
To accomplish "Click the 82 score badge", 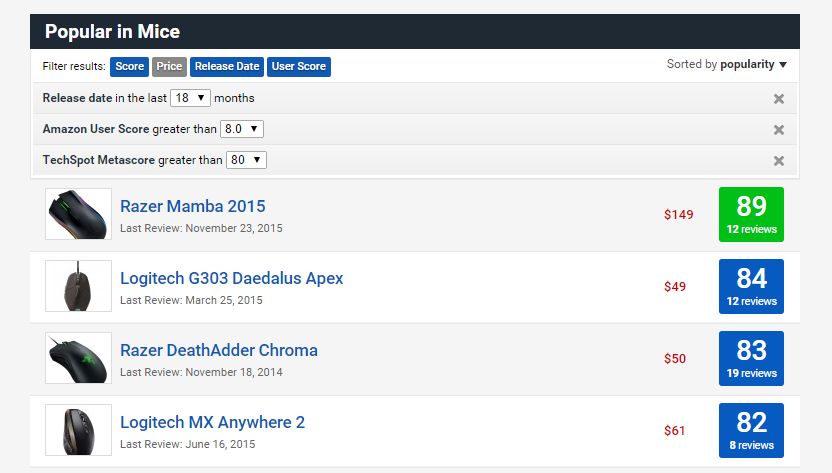I will pyautogui.click(x=751, y=431).
